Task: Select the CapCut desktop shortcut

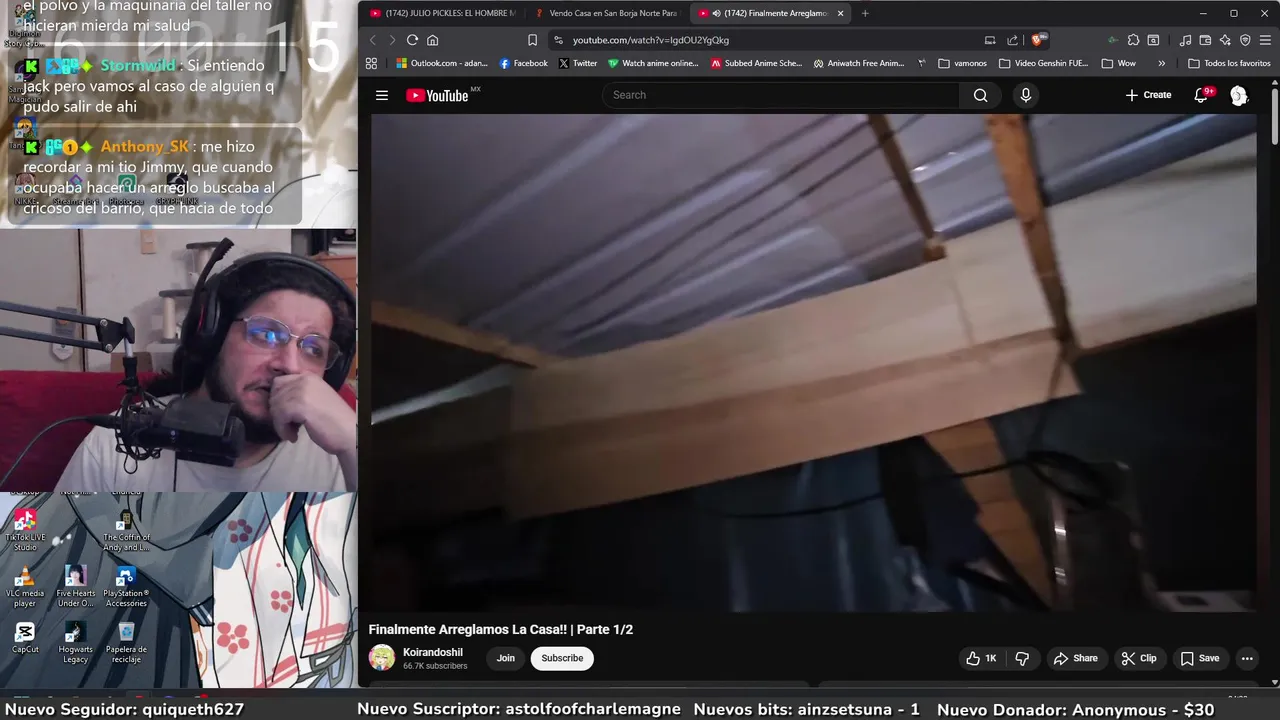Action: click(25, 638)
